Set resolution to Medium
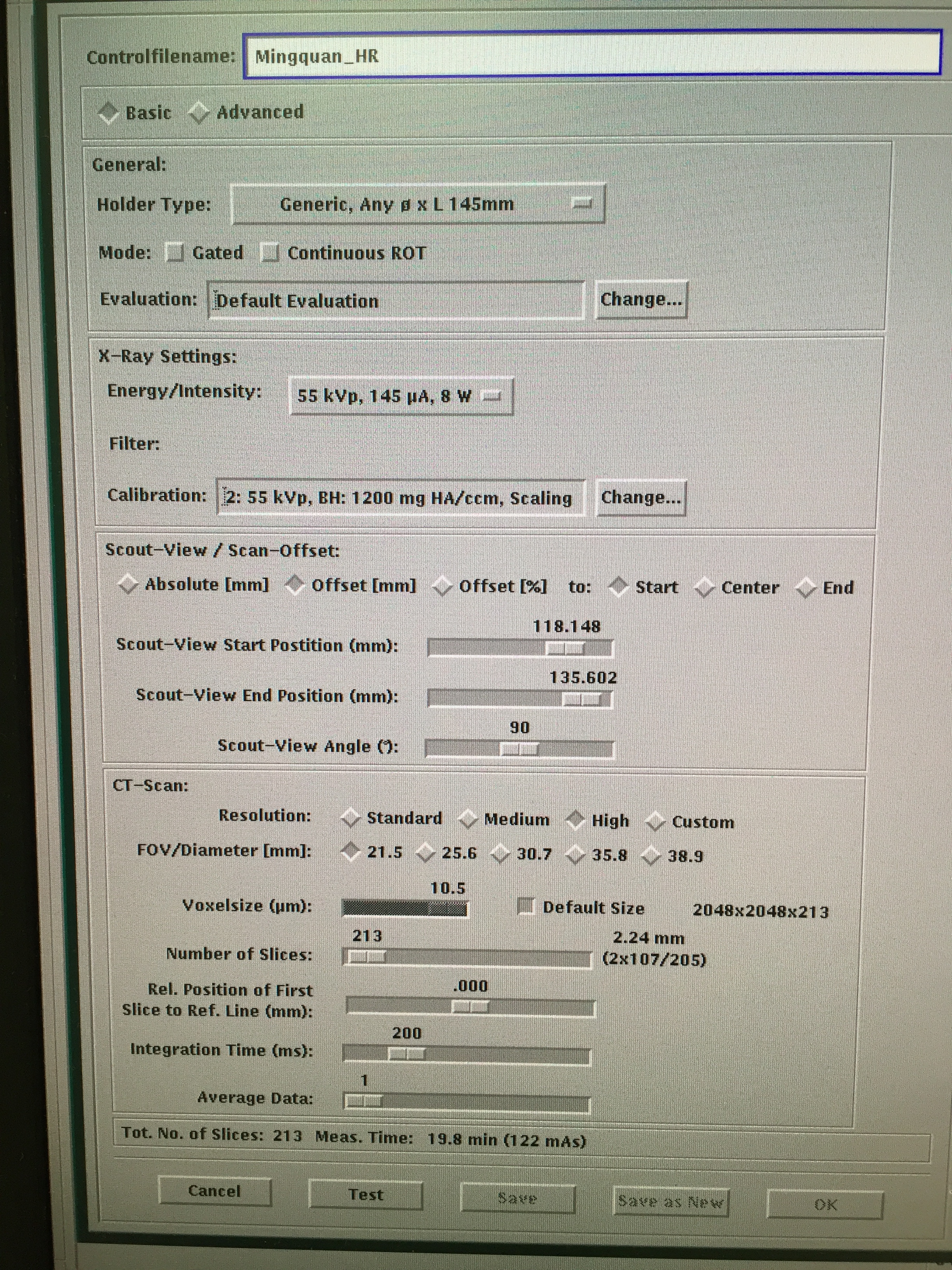The height and width of the screenshot is (1270, 952). (x=468, y=819)
